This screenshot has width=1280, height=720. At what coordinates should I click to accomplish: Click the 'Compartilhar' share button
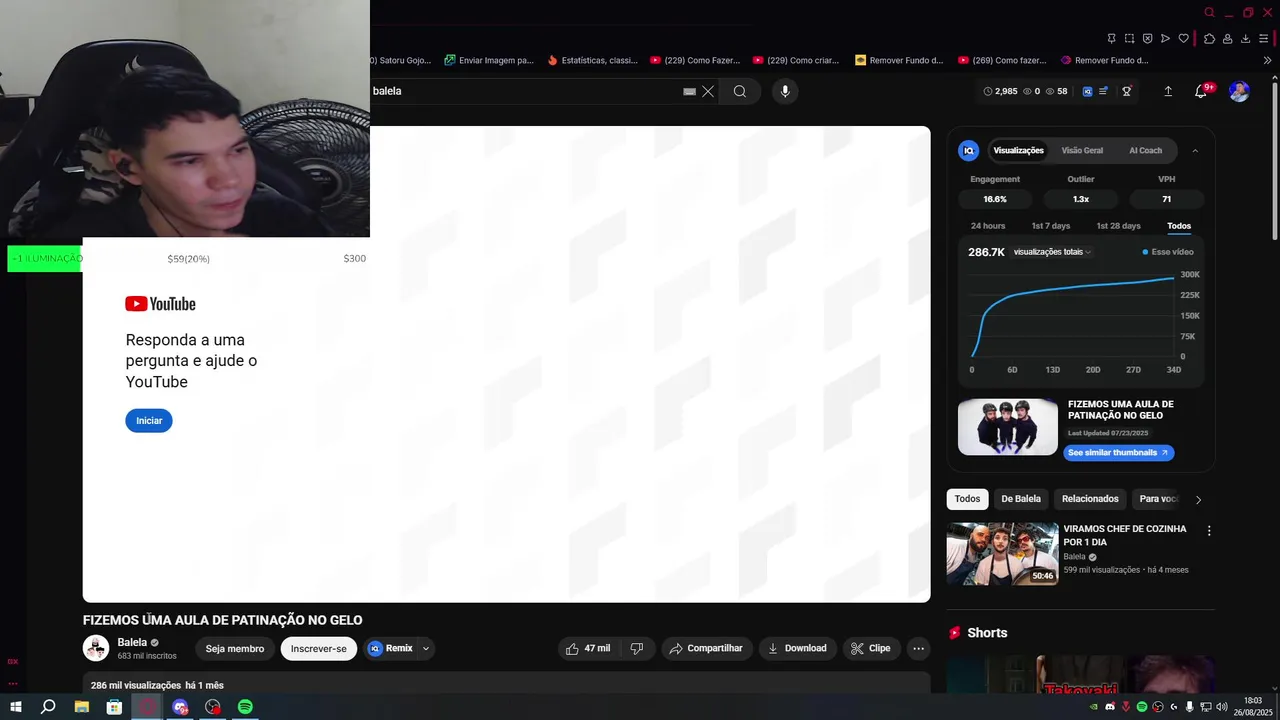pos(706,649)
